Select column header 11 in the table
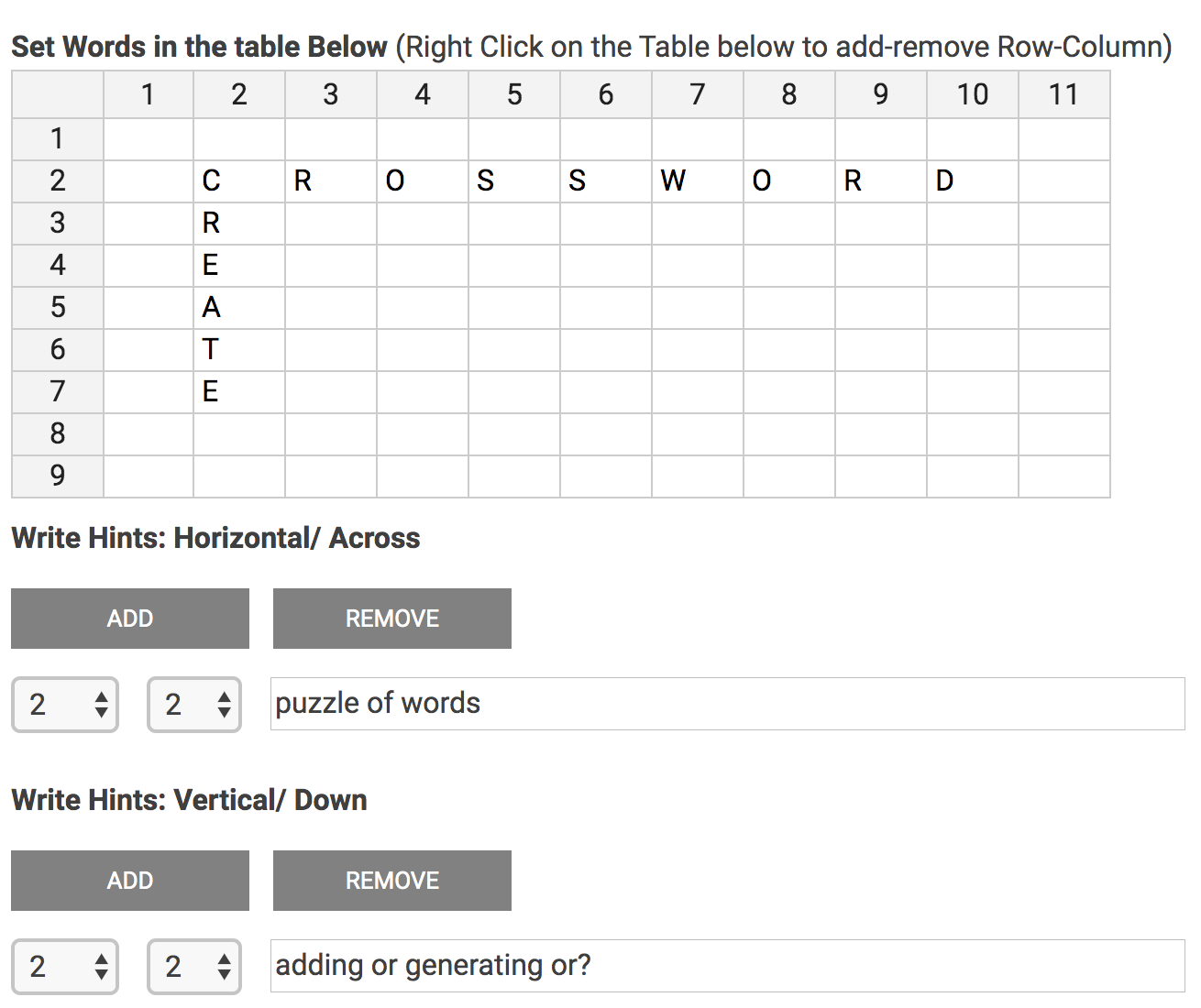 tap(1063, 94)
